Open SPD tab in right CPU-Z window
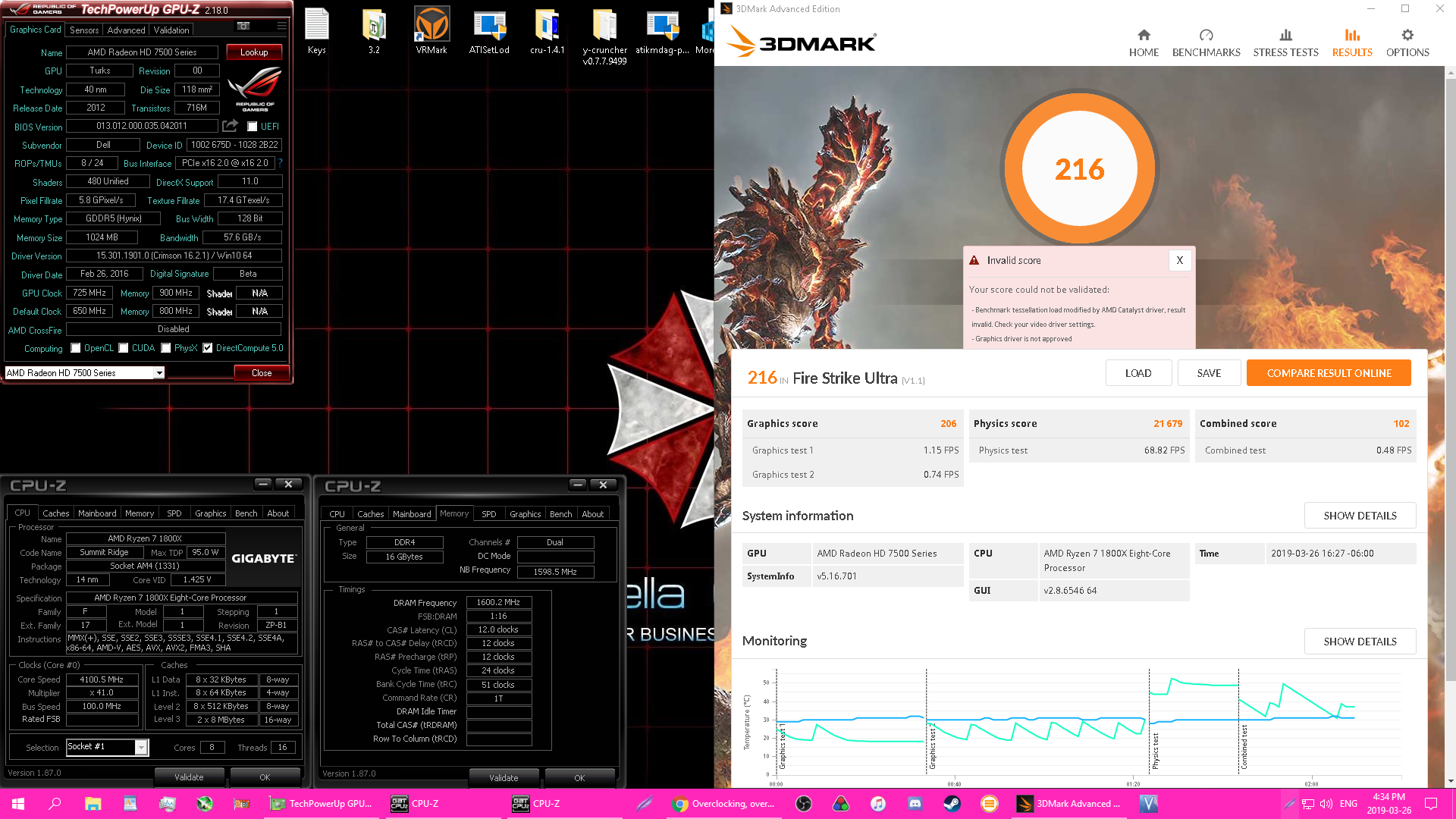Viewport: 1456px width, 819px height. pos(489,514)
